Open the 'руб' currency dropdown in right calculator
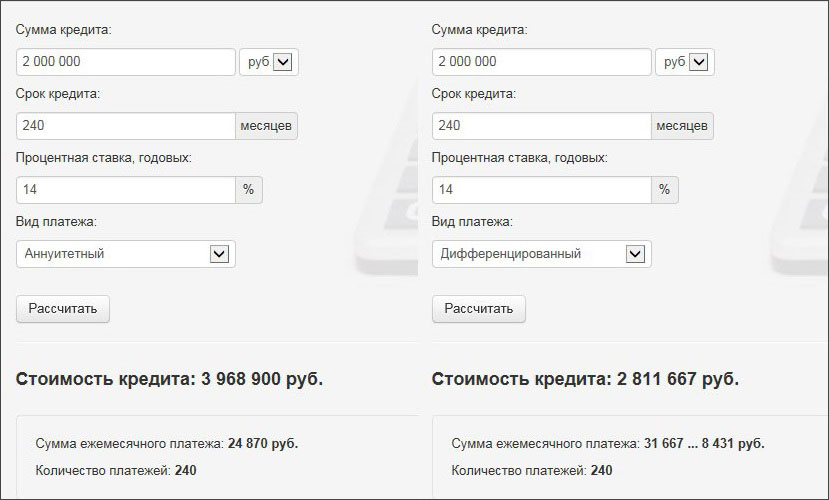Image resolution: width=829 pixels, height=500 pixels. click(x=686, y=62)
